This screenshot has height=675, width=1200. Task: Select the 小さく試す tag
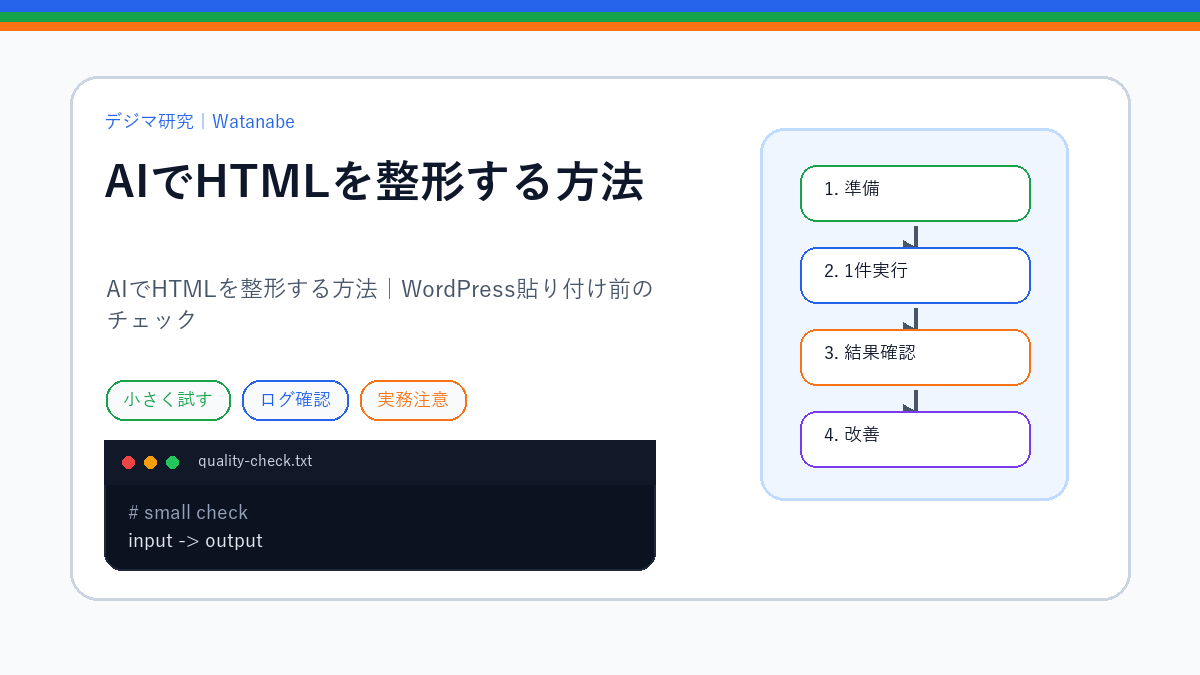pyautogui.click(x=168, y=400)
